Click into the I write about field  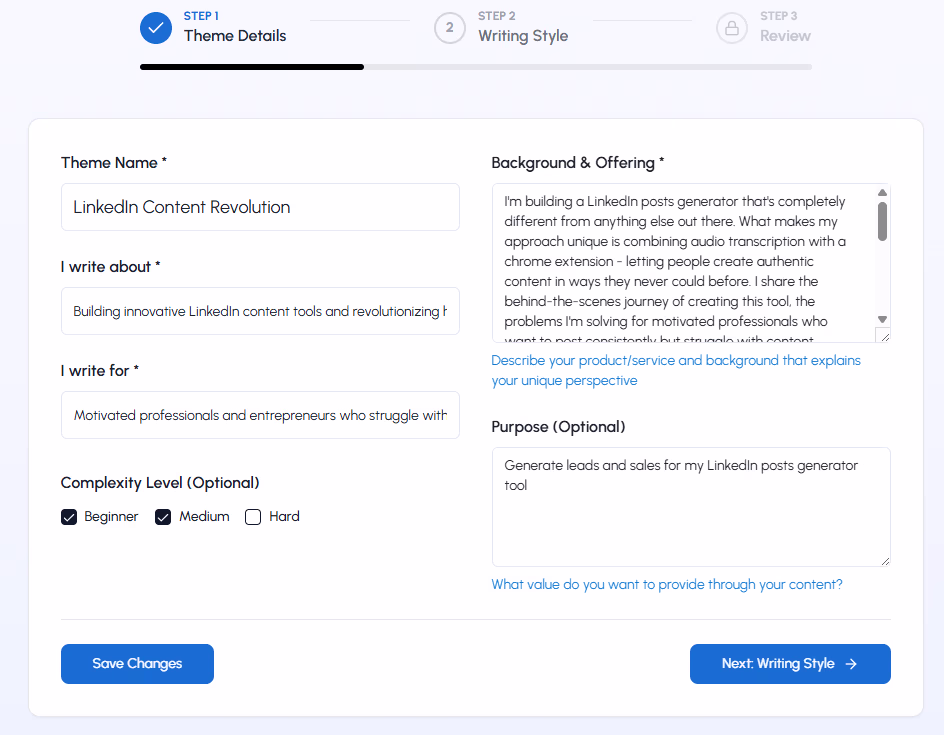[260, 311]
